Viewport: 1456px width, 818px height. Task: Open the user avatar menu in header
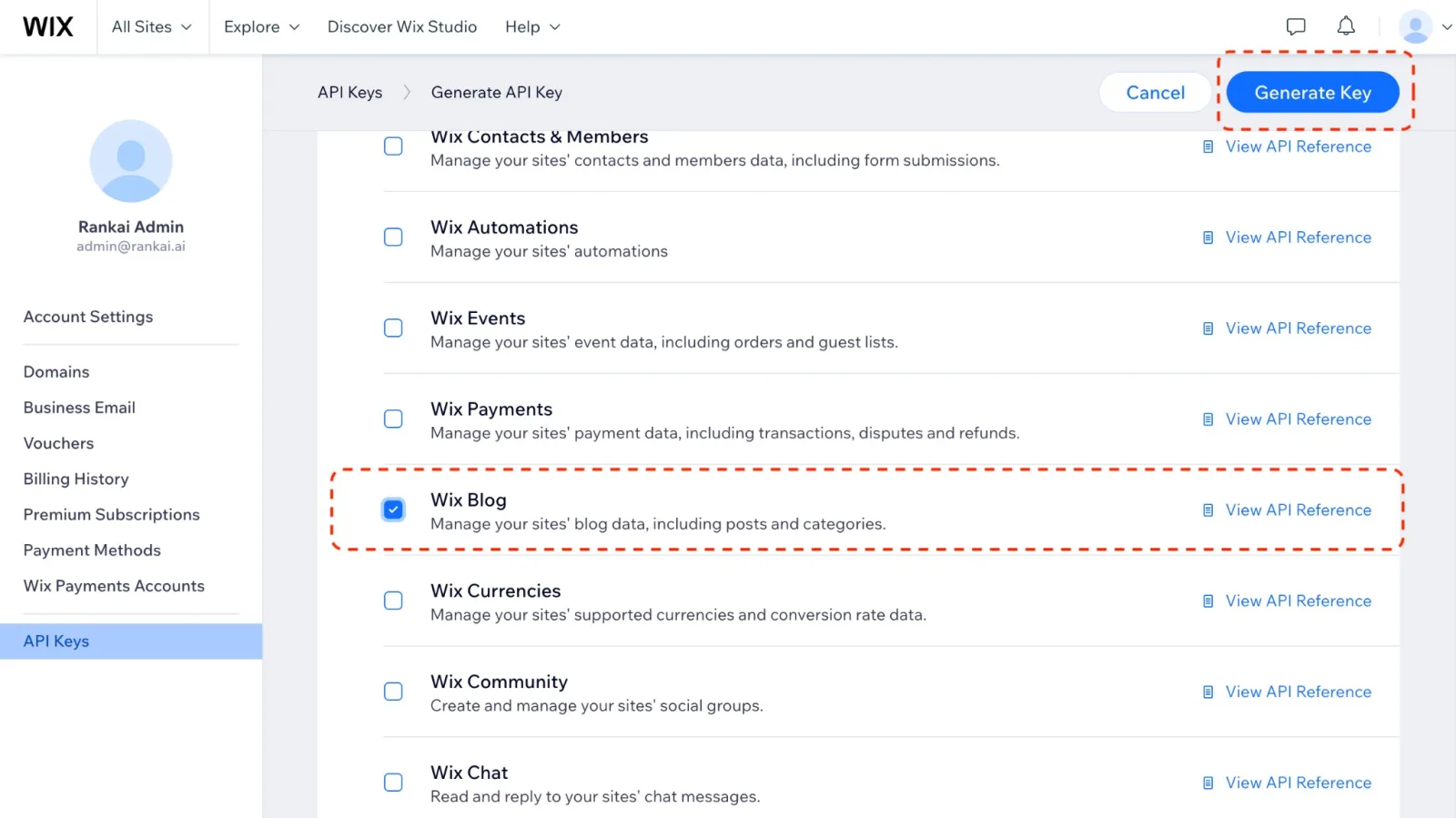click(1415, 26)
